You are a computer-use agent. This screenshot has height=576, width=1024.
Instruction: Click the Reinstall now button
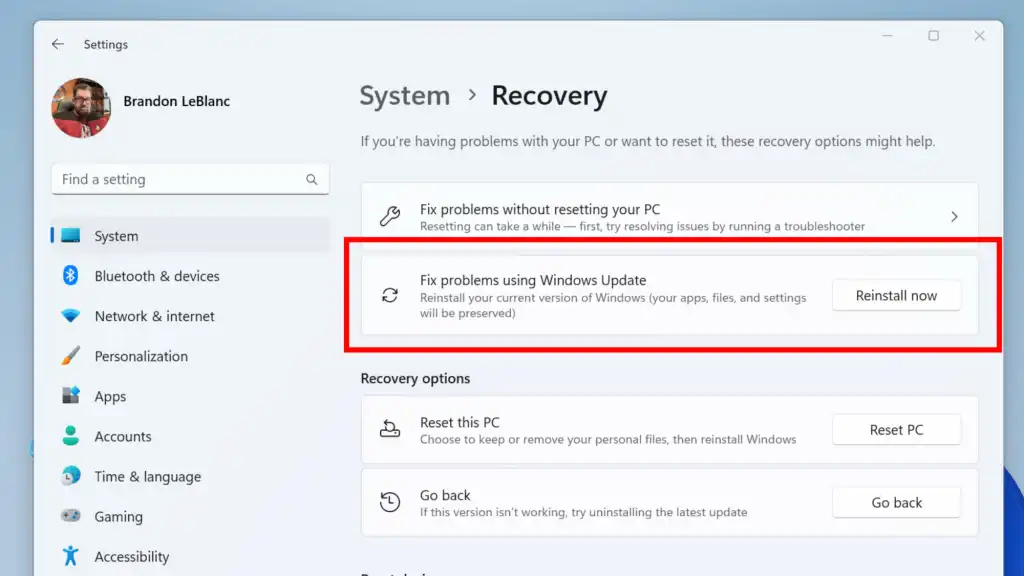(896, 295)
